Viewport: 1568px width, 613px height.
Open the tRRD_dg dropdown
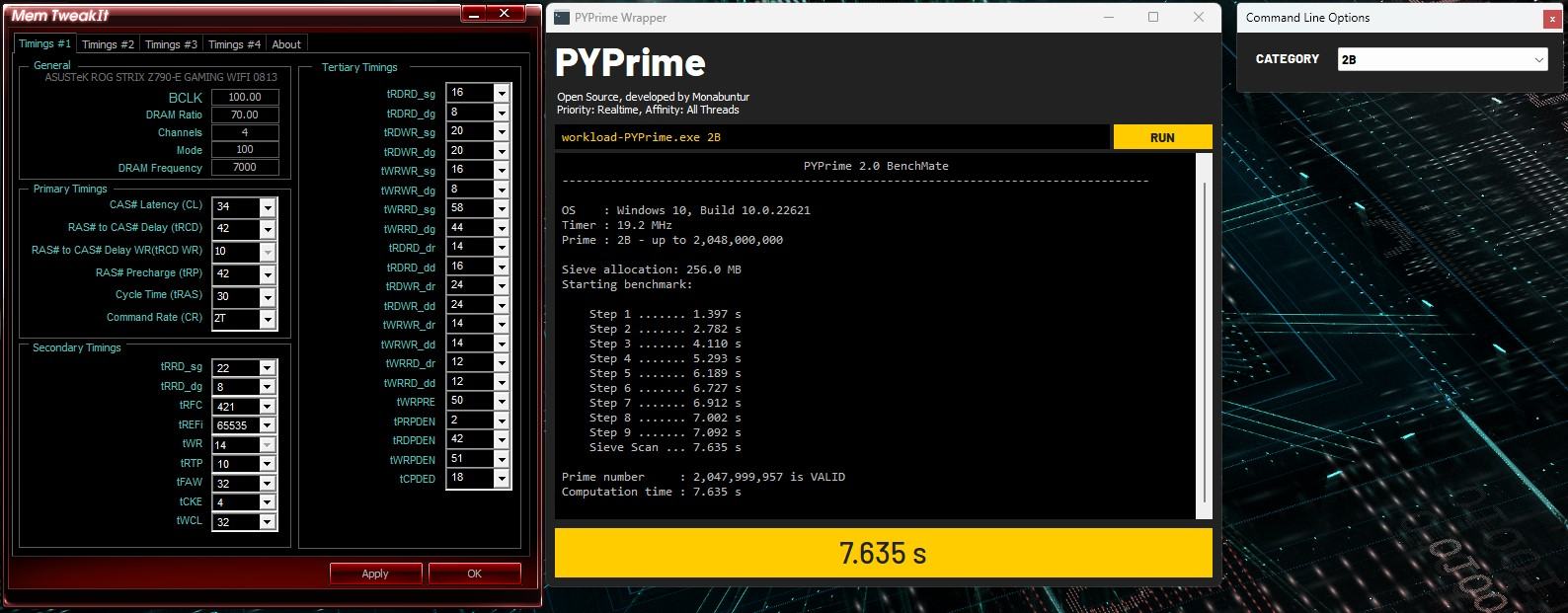pos(267,387)
